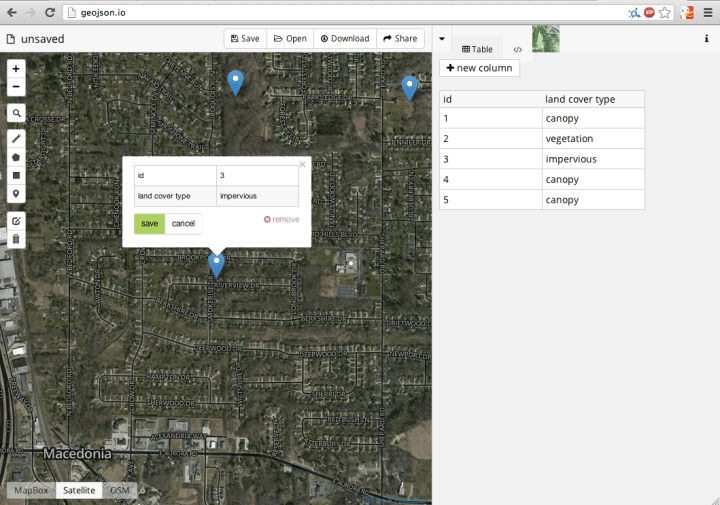
Task: Switch to the JSON code tab
Action: point(517,49)
